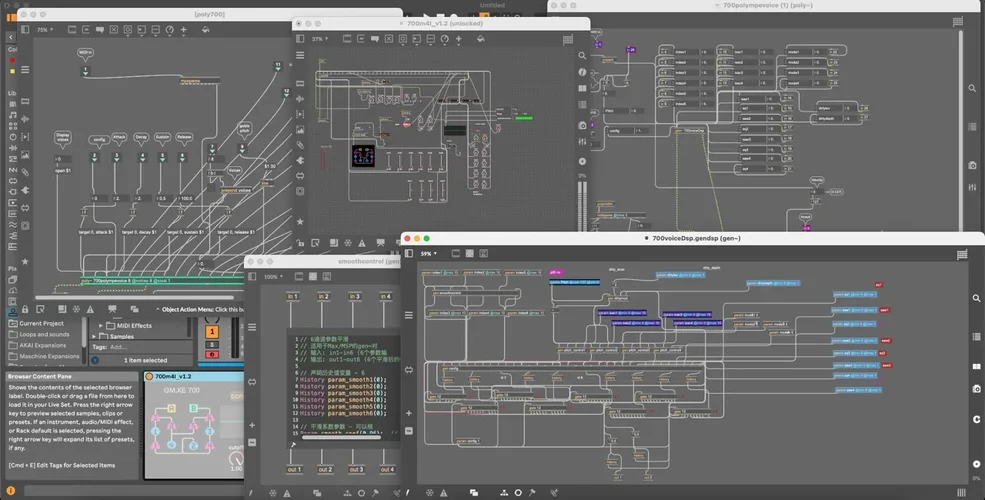Click the star favorites icon in 700m4l sidebar
Screen dimensions: 985x500
(x=300, y=220)
